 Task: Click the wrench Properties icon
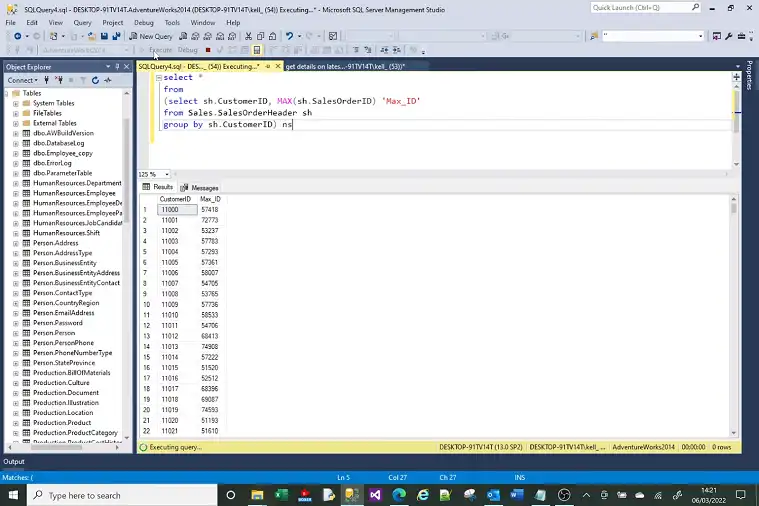tap(729, 36)
